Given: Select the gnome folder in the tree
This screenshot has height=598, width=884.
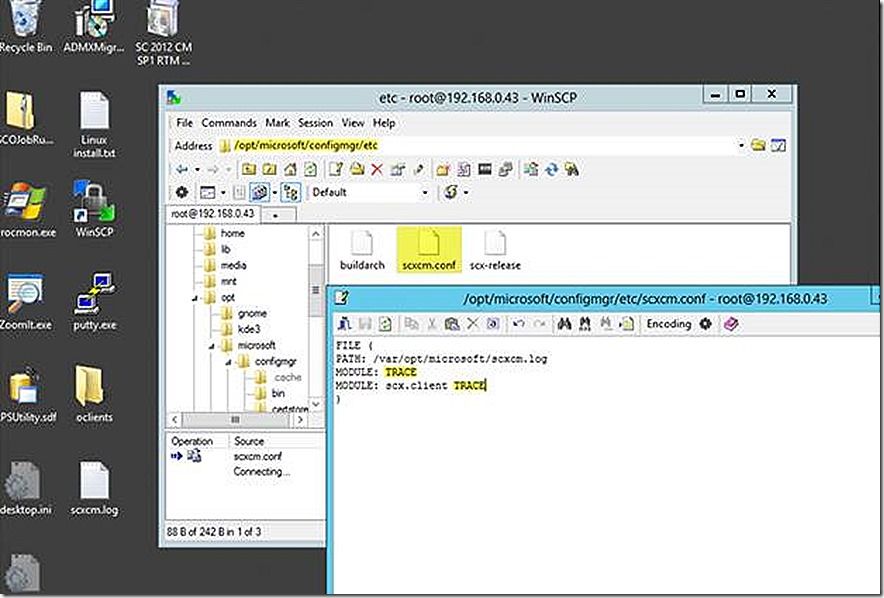Looking at the screenshot, I should 252,313.
